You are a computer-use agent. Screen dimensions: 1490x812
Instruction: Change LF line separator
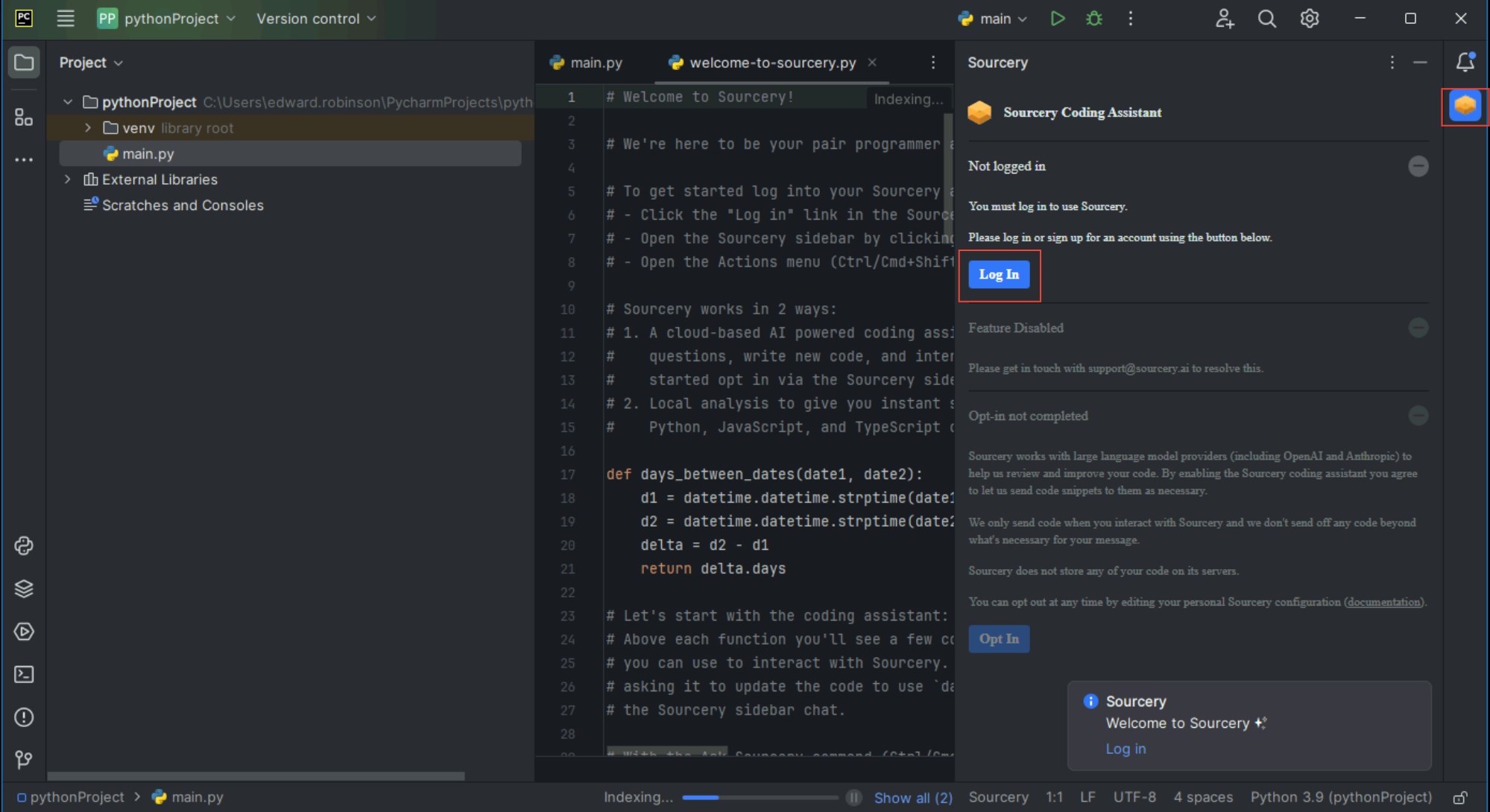click(x=1087, y=797)
